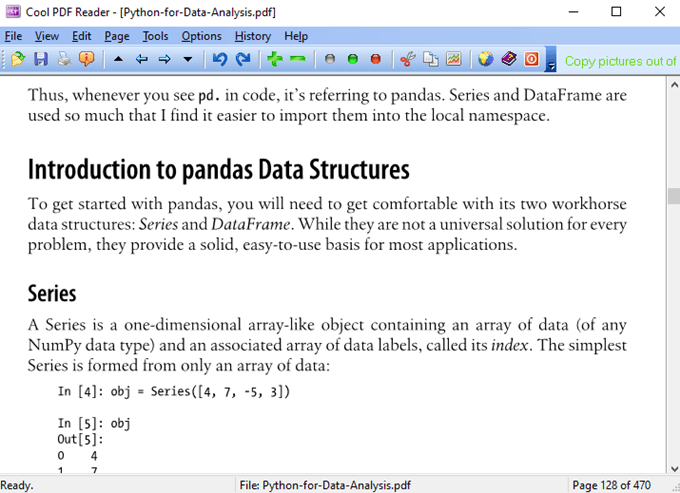
Task: Click the italic word 'index'
Action: pyautogui.click(x=510, y=346)
